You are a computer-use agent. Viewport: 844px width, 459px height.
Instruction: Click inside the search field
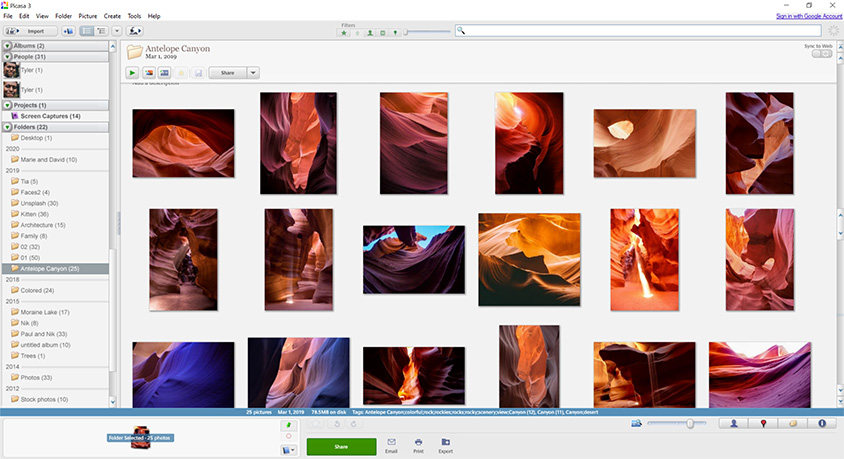[638, 31]
